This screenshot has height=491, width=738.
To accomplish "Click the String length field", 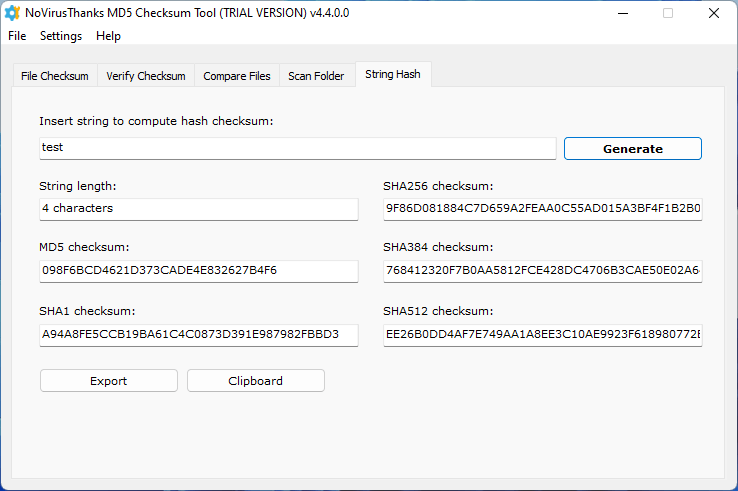I will coord(199,209).
